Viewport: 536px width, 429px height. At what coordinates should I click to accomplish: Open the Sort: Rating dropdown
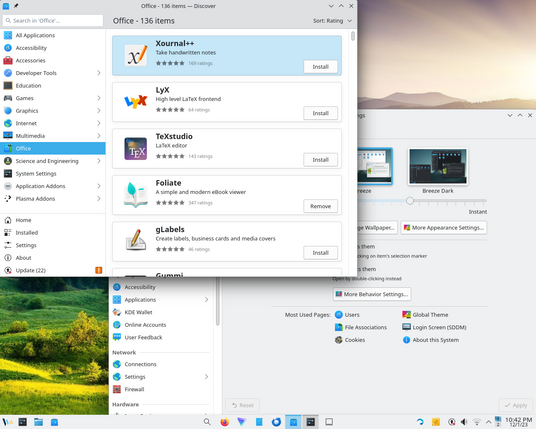tap(332, 21)
